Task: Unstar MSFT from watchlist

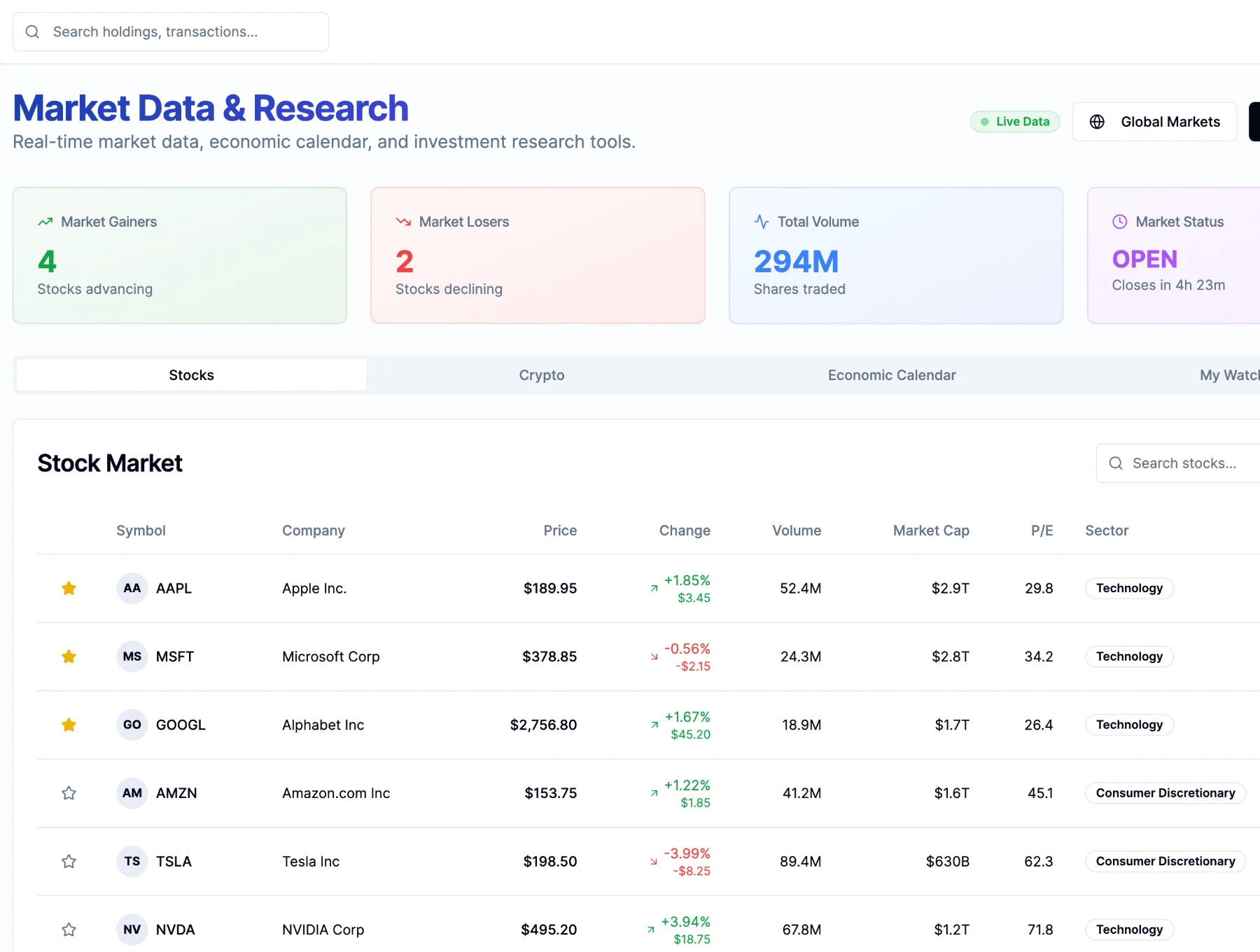Action: tap(69, 657)
